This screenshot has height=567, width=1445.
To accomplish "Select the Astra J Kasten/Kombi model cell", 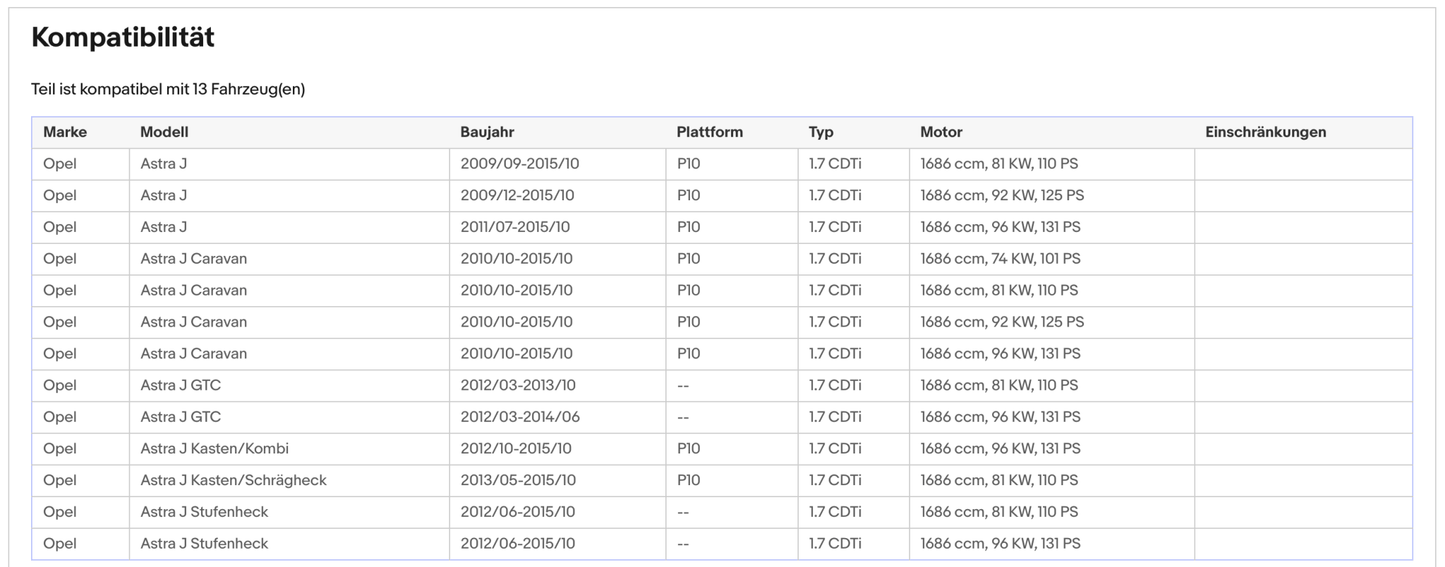I will point(214,448).
